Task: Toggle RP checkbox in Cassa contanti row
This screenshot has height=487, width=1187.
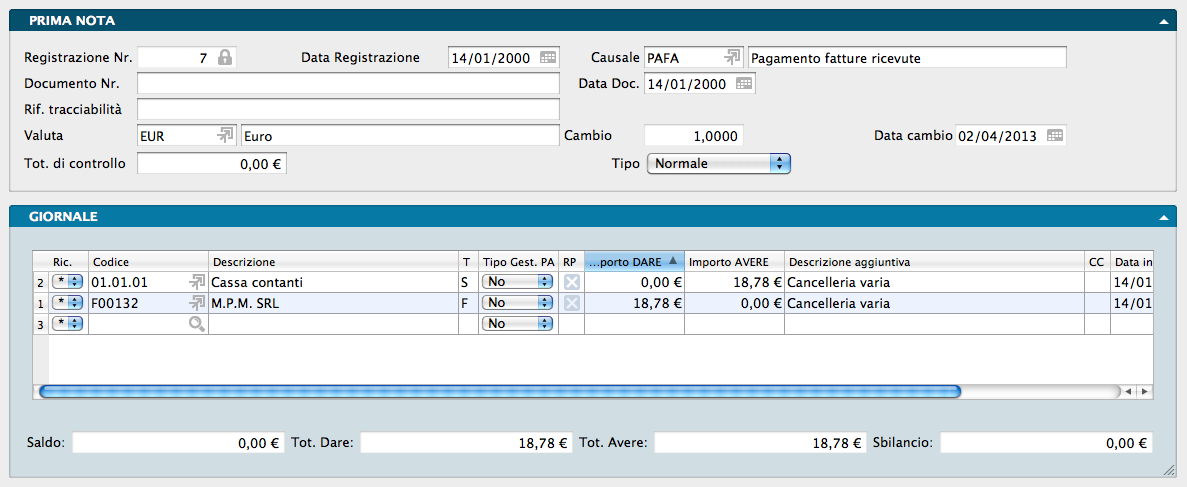Action: tap(571, 283)
